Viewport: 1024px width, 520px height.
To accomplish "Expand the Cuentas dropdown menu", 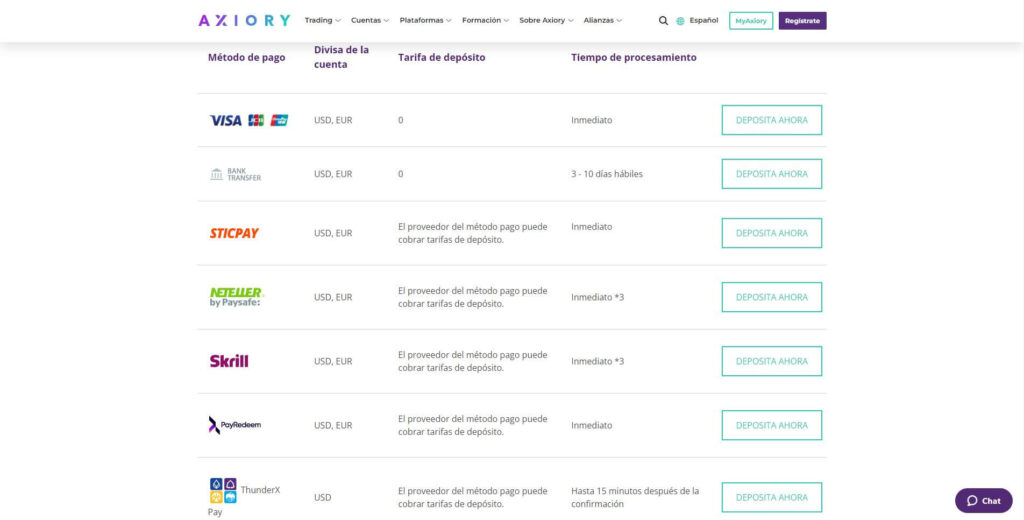I will pyautogui.click(x=370, y=21).
